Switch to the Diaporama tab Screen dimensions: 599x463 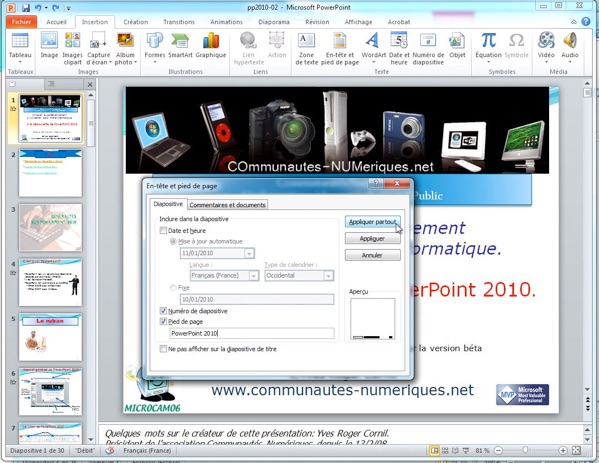tap(274, 22)
